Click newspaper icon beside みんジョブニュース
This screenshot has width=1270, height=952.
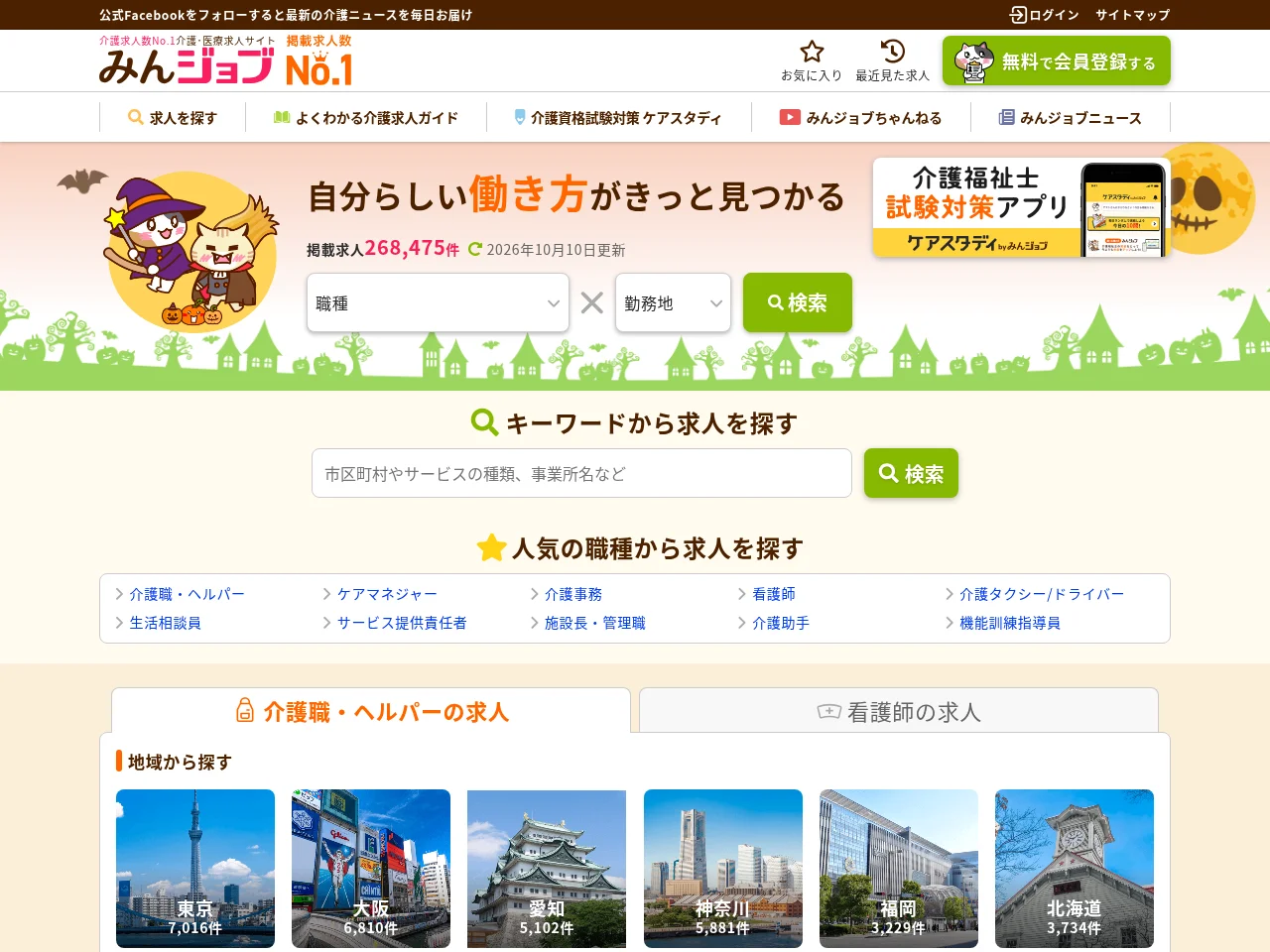coord(1006,117)
